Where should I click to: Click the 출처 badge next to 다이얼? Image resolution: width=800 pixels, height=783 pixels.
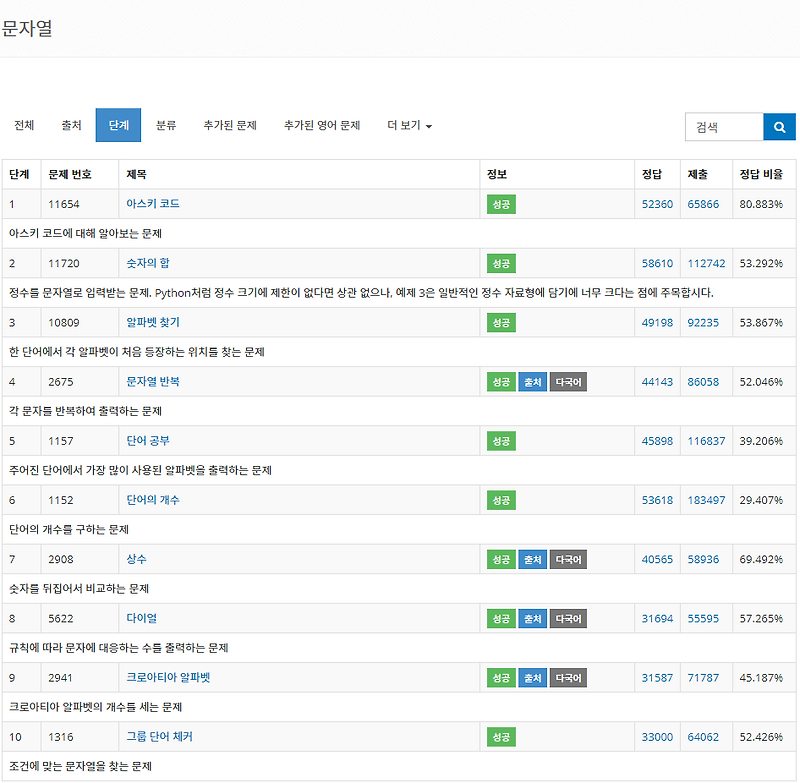pos(532,618)
